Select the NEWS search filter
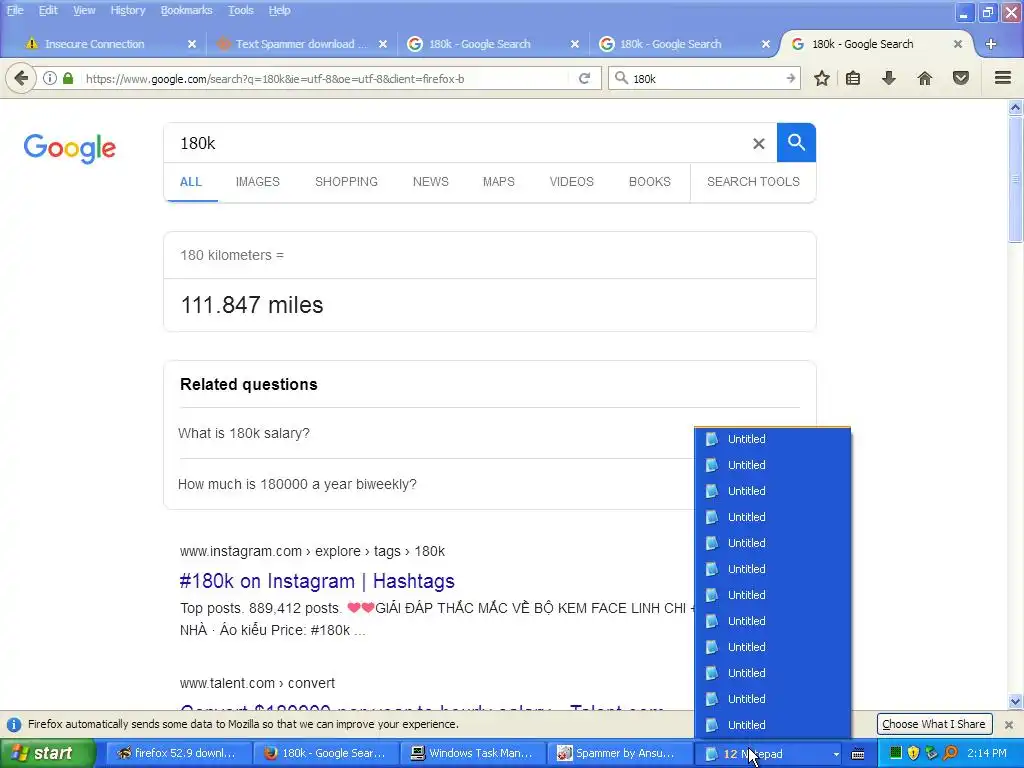Screen dimensions: 1024x768 point(430,182)
